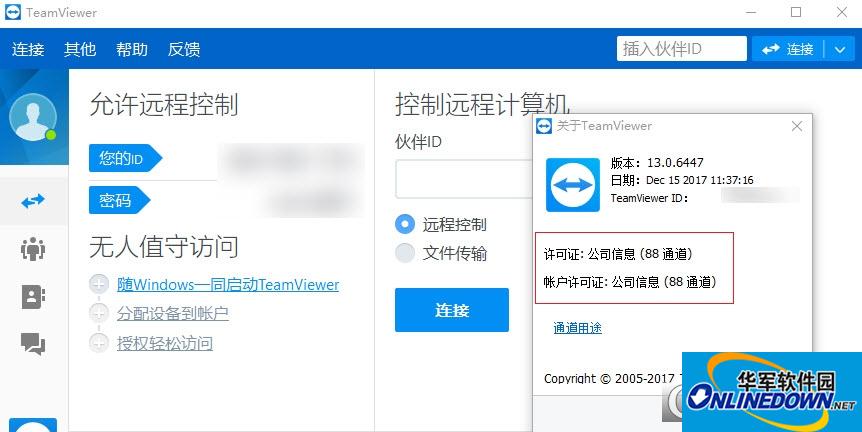The height and width of the screenshot is (432, 862).
Task: Click the 通道用途 link
Action: tap(577, 328)
